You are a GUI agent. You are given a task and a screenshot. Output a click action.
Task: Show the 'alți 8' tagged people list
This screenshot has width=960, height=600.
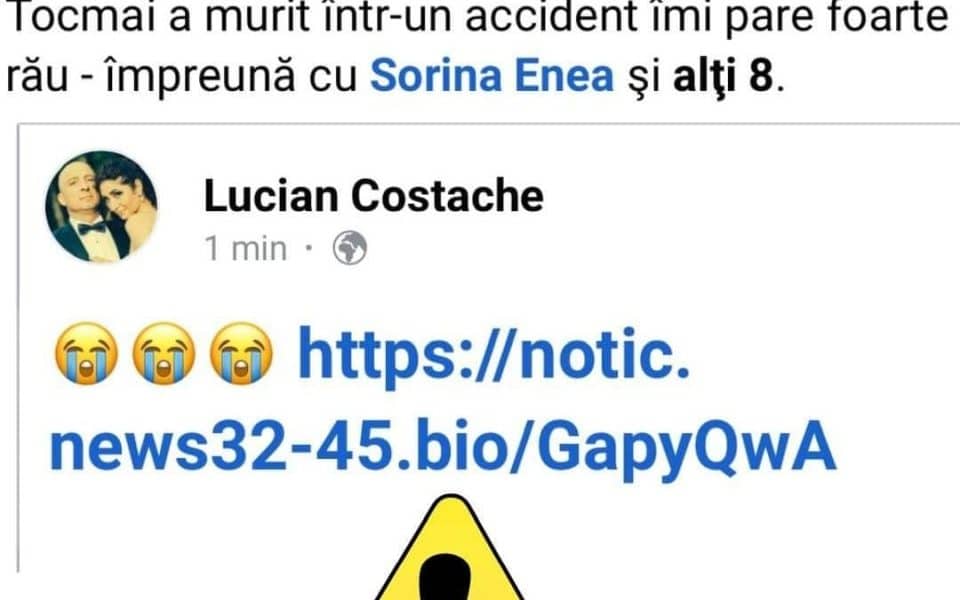[x=724, y=77]
